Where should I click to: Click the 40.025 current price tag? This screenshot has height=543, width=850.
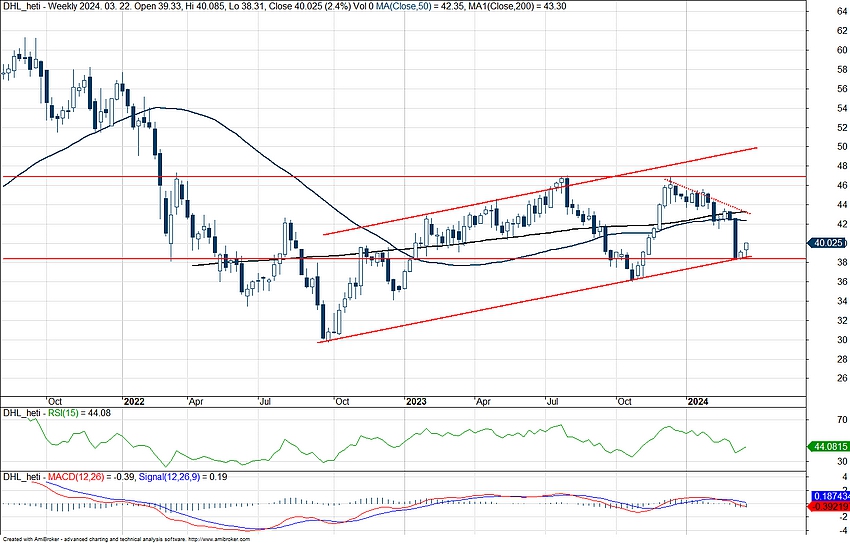click(831, 243)
